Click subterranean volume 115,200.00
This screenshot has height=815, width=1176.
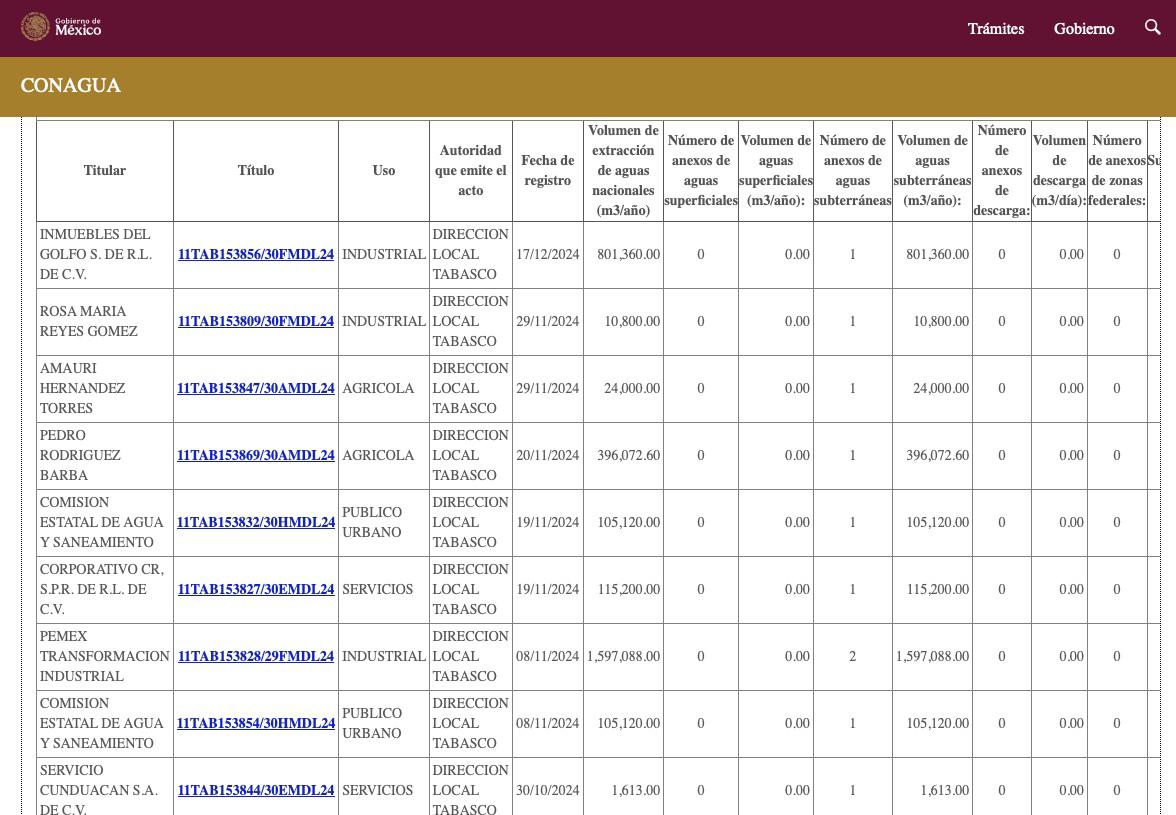click(938, 589)
